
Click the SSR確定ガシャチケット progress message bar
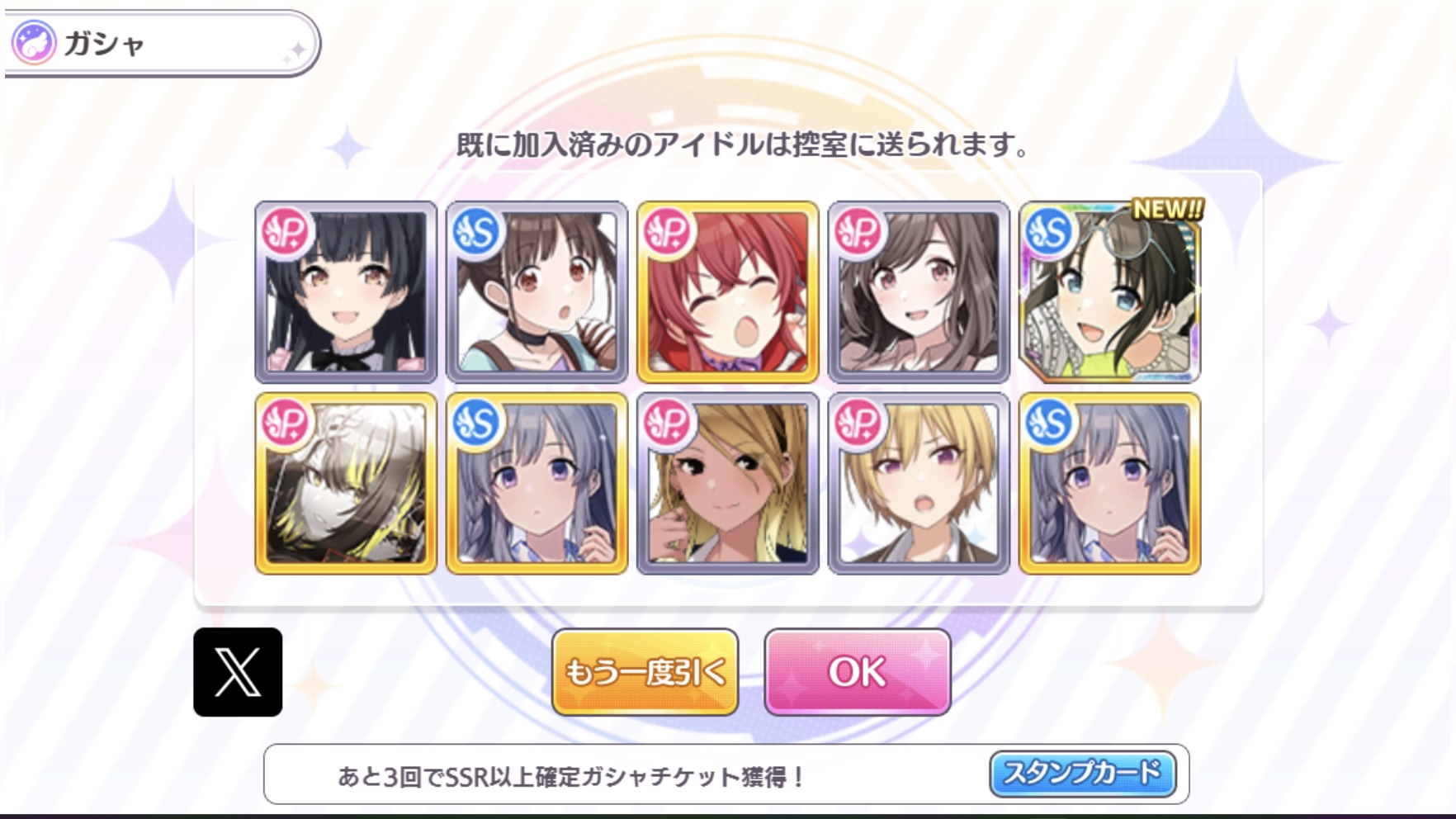point(726,774)
